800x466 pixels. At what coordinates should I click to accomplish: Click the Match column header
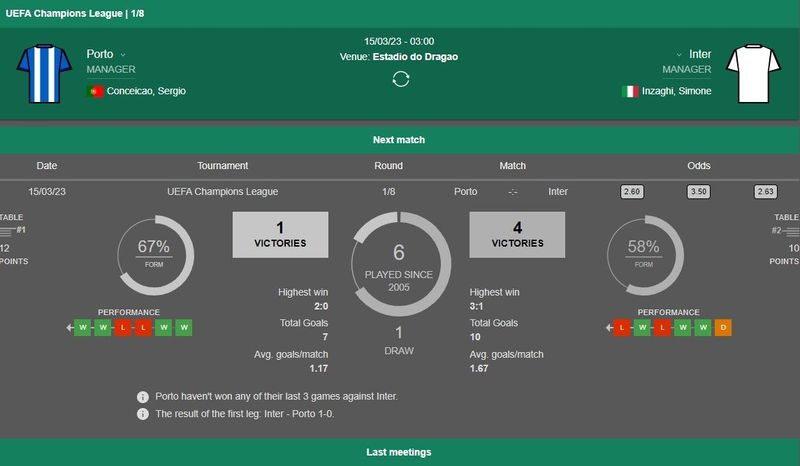click(x=512, y=166)
